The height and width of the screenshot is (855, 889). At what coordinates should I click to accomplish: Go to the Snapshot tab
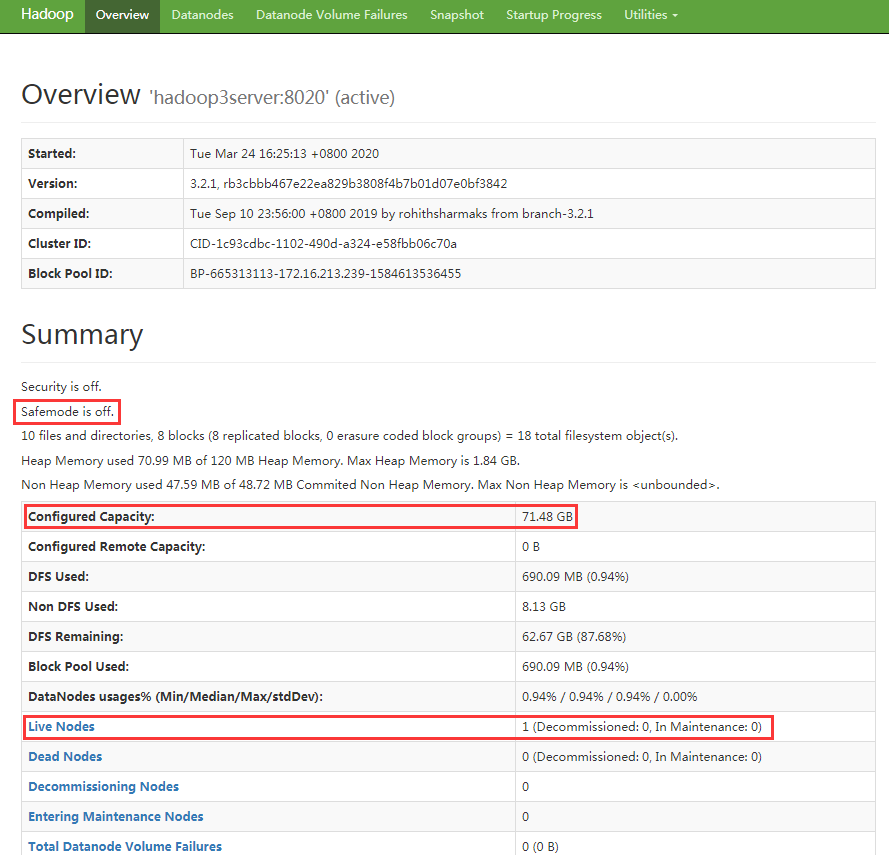click(457, 15)
